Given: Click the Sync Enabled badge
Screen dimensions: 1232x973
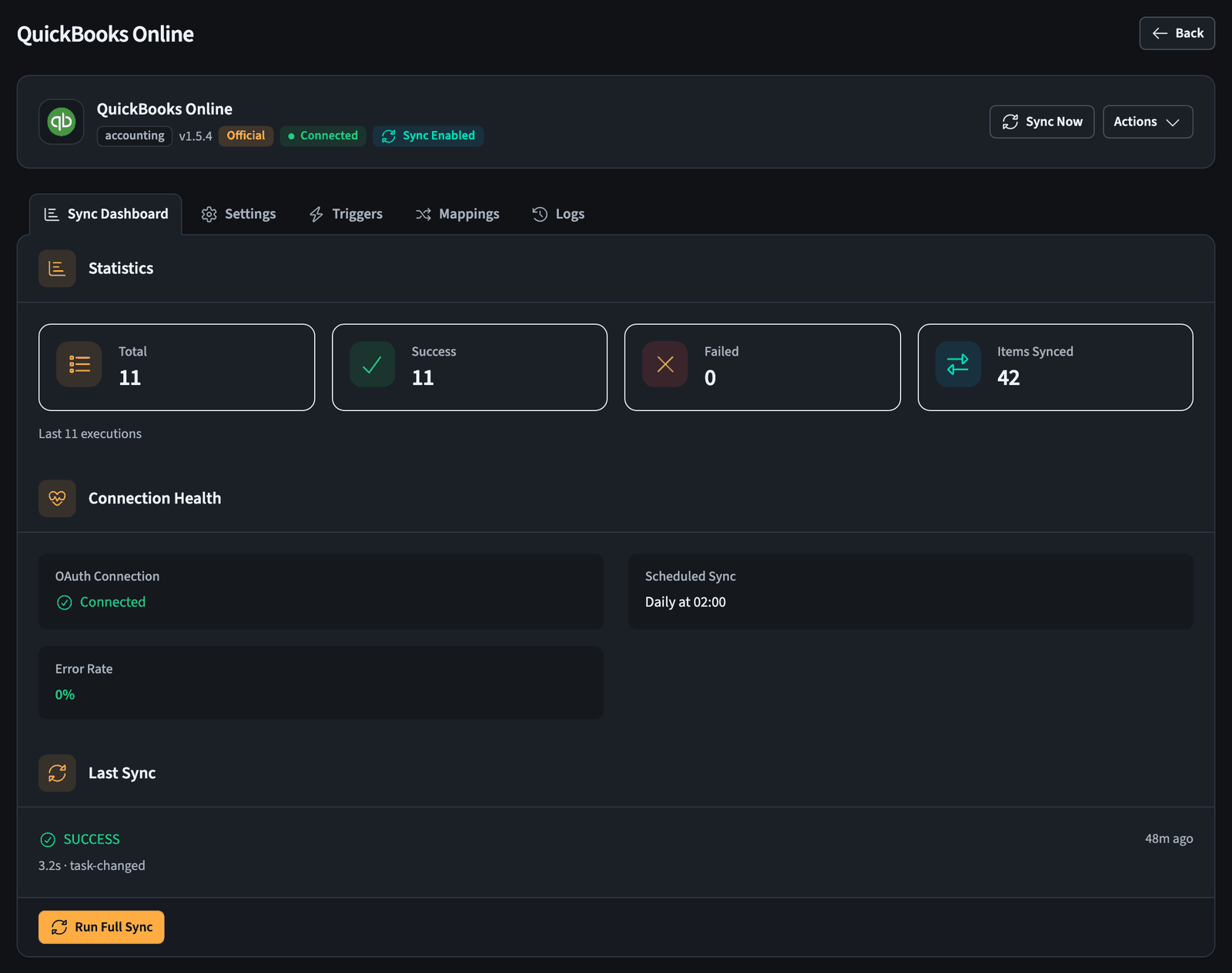Looking at the screenshot, I should point(428,135).
